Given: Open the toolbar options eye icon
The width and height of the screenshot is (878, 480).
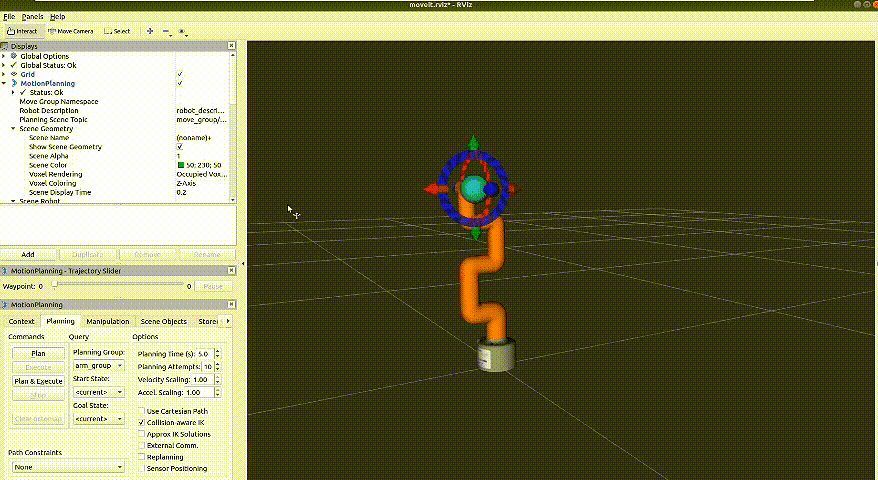Looking at the screenshot, I should pos(181,31).
